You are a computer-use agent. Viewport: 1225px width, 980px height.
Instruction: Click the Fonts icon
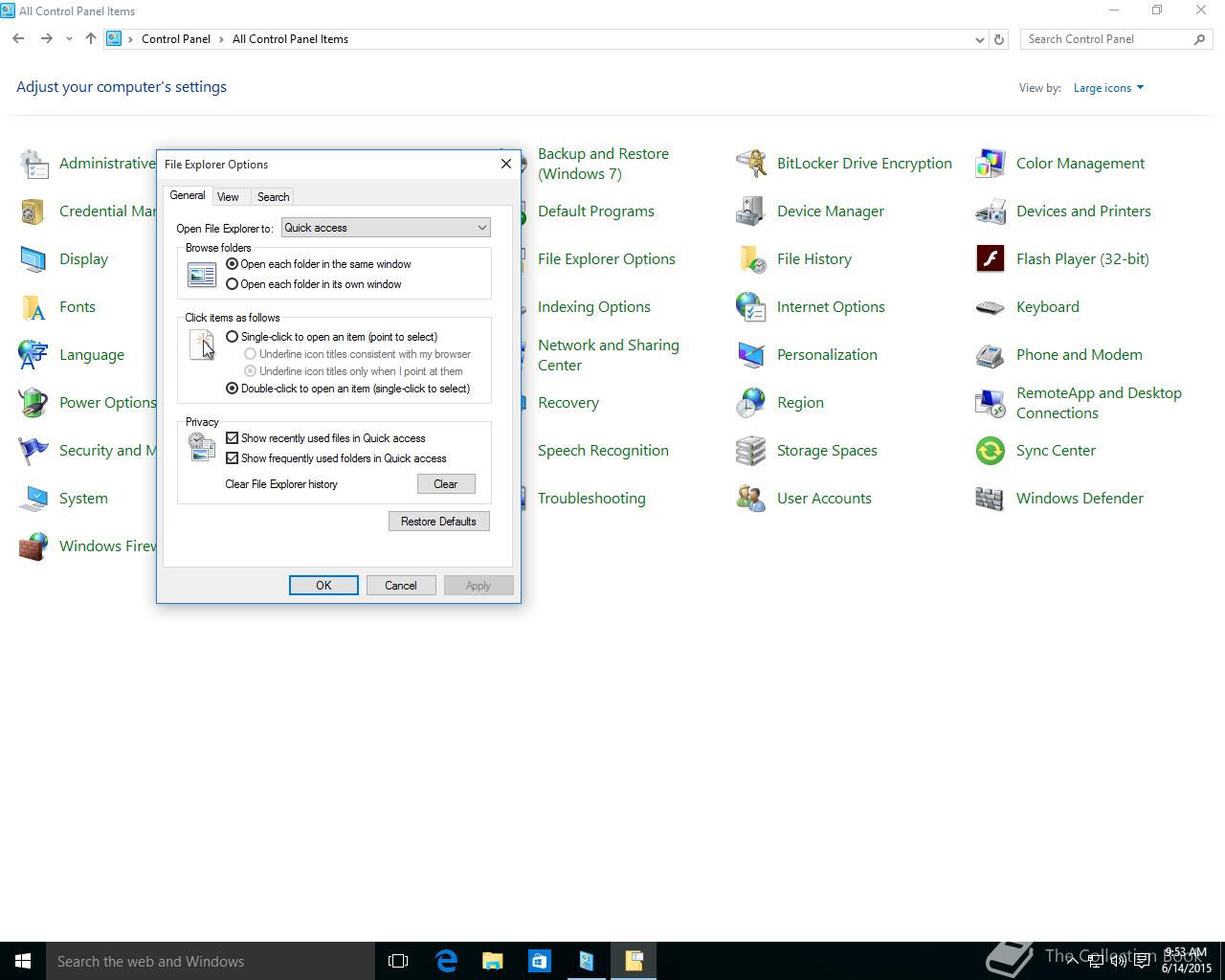pyautogui.click(x=33, y=307)
